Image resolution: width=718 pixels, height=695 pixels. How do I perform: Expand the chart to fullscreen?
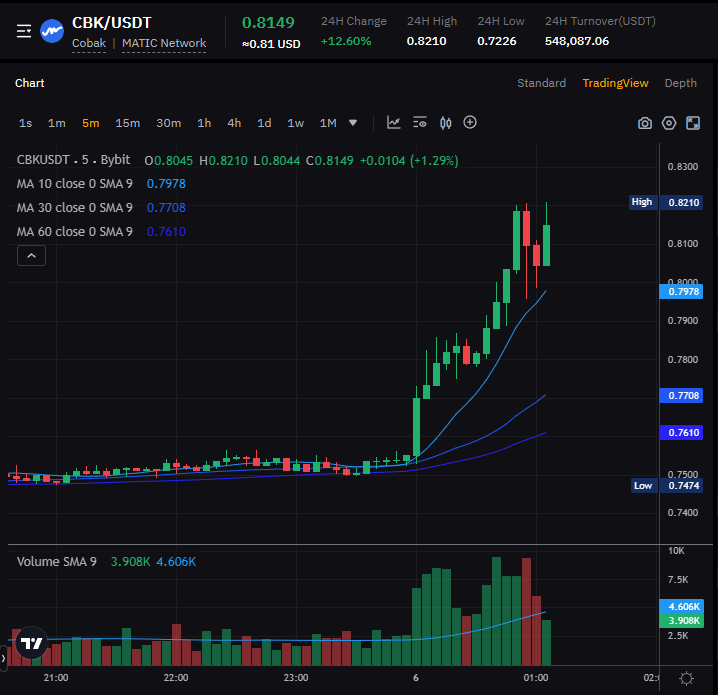pyautogui.click(x=693, y=123)
